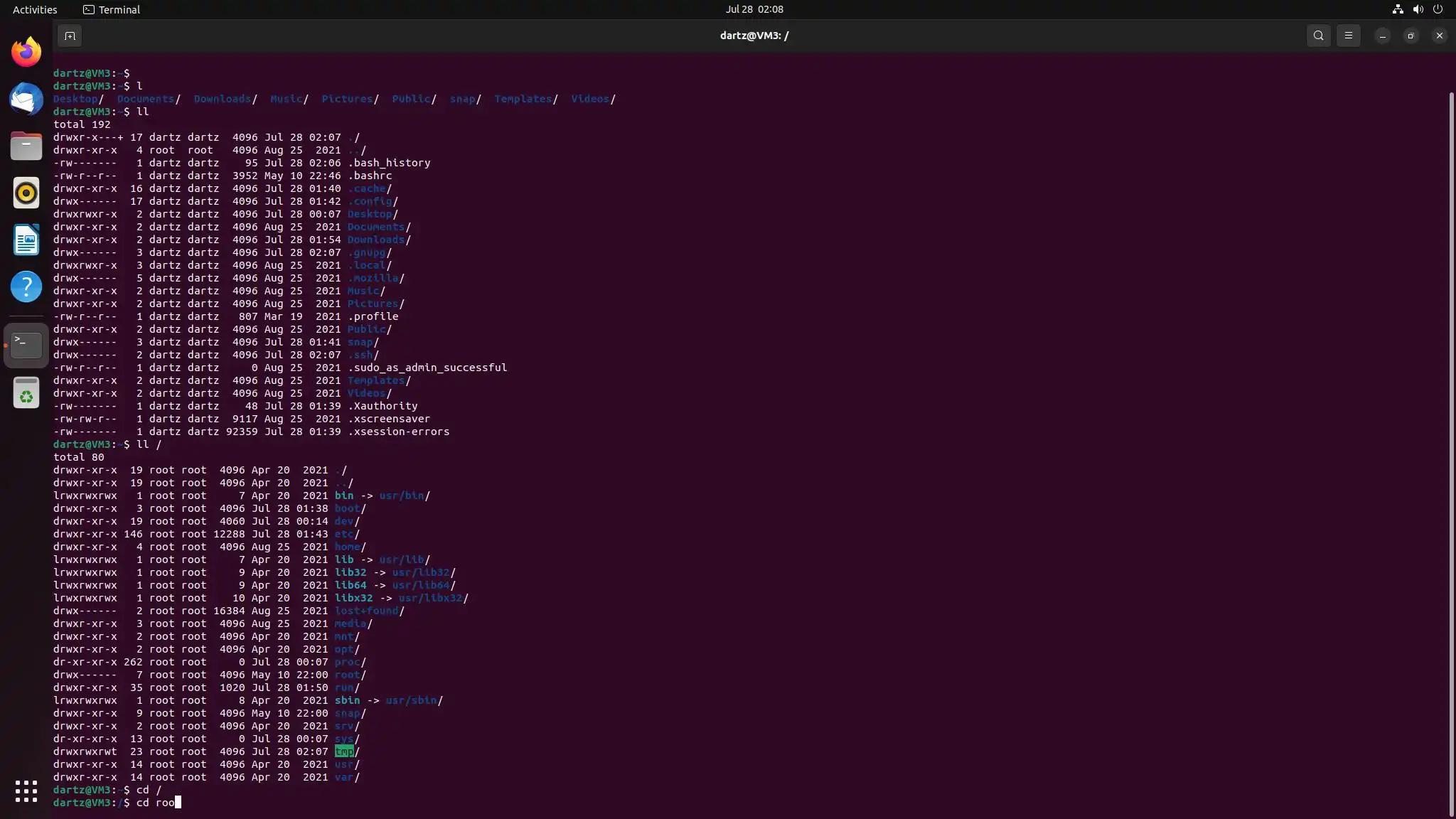Open the Files manager in dock
1456x819 pixels.
[x=26, y=146]
